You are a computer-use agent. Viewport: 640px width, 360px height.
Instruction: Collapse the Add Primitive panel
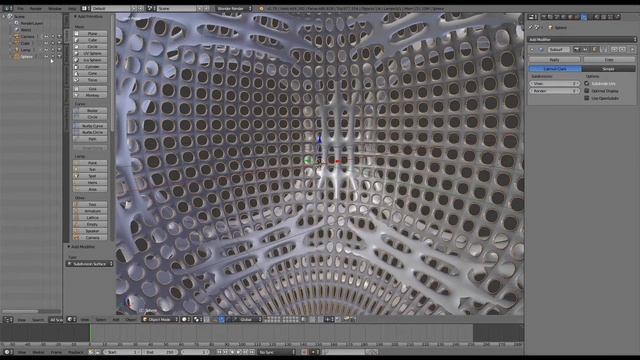tap(76, 16)
